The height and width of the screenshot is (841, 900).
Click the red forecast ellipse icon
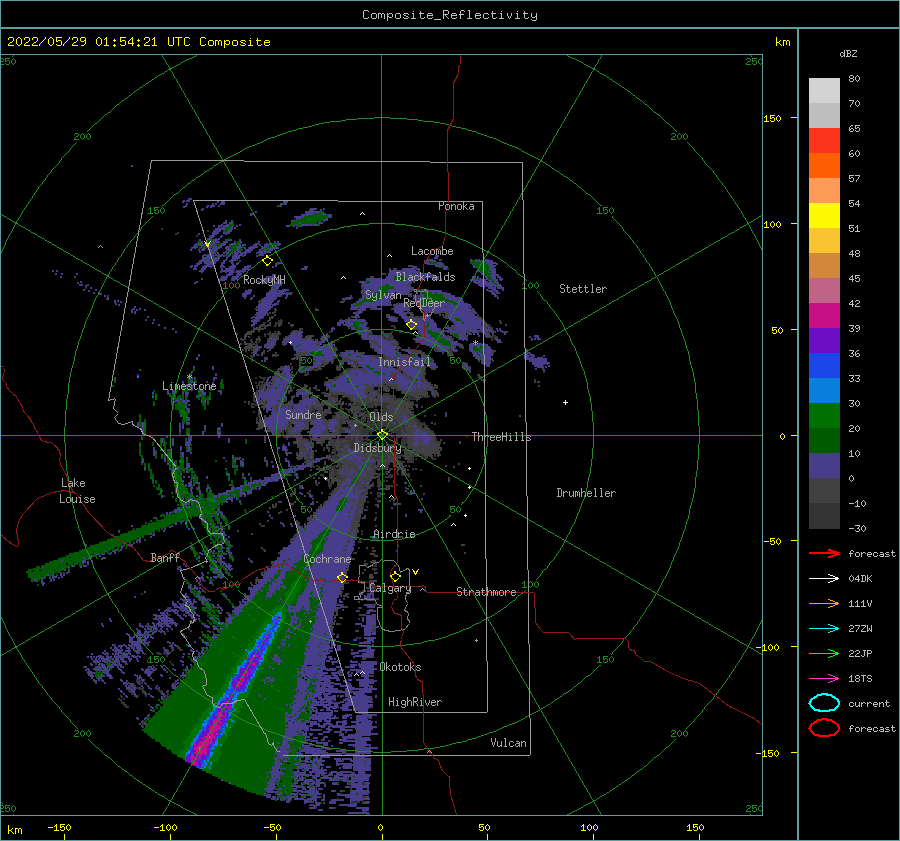coord(824,728)
